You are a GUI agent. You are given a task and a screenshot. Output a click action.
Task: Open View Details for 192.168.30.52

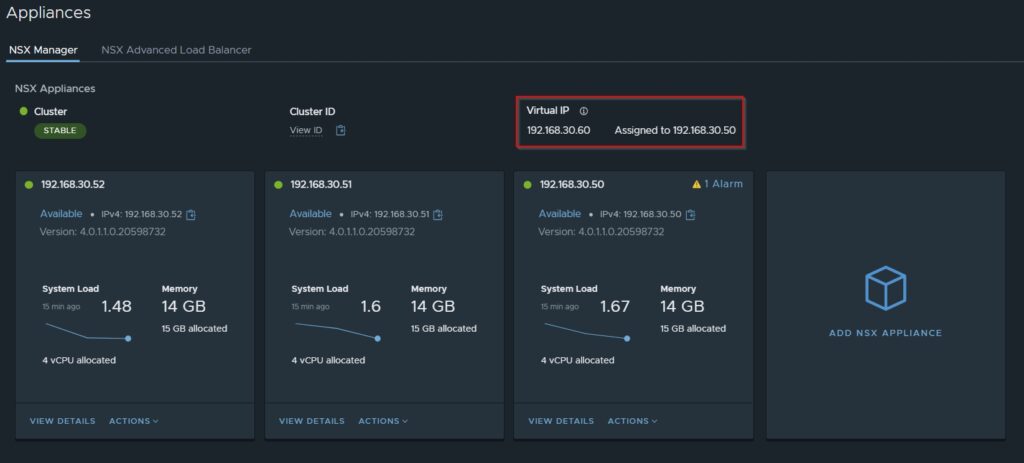[63, 421]
